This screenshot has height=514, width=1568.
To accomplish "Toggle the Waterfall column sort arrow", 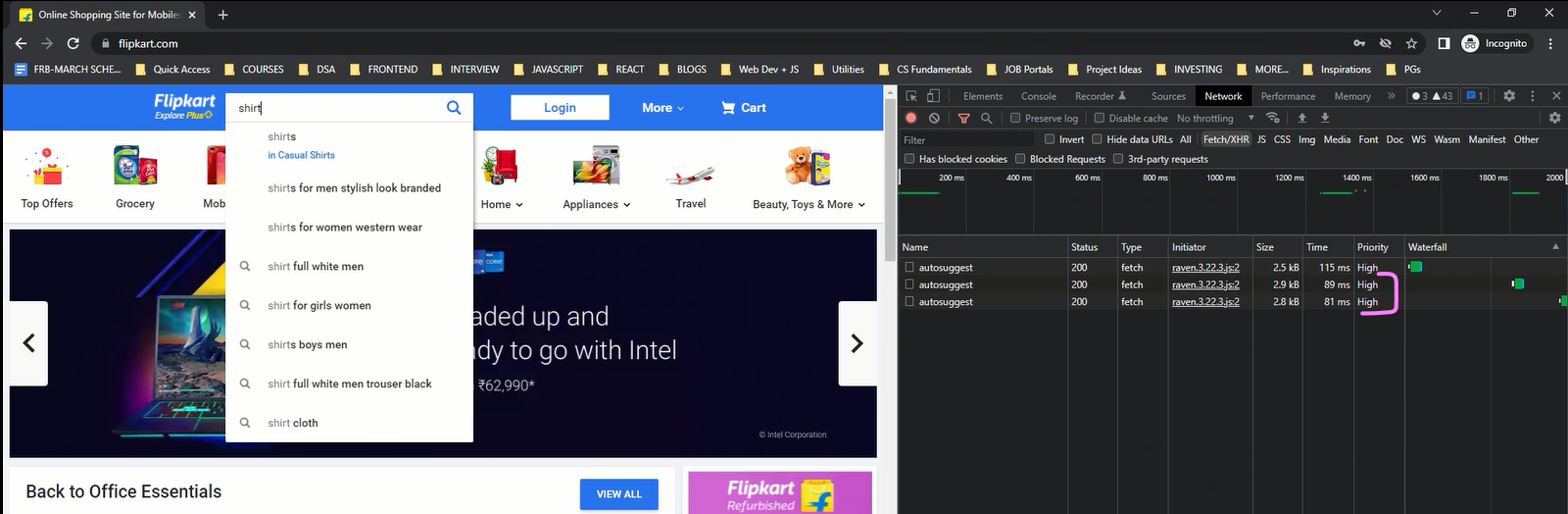I will click(1555, 247).
